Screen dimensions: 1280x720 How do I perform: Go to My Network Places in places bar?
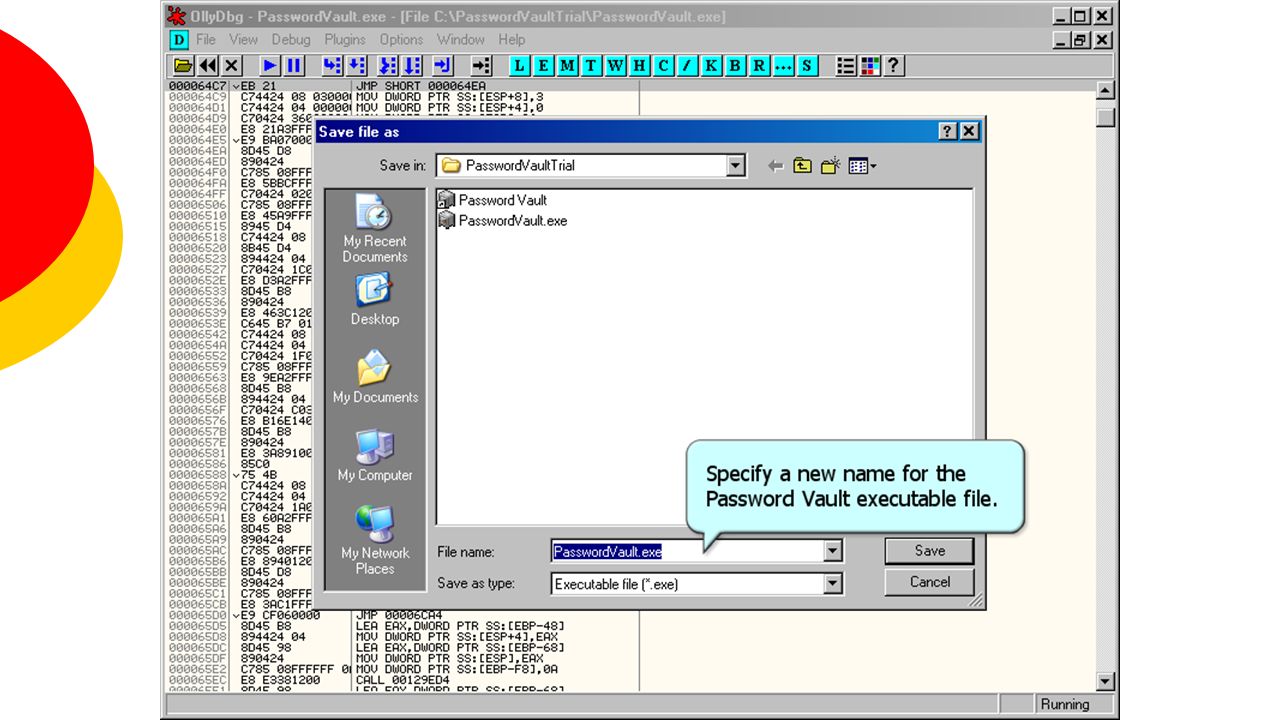point(375,540)
